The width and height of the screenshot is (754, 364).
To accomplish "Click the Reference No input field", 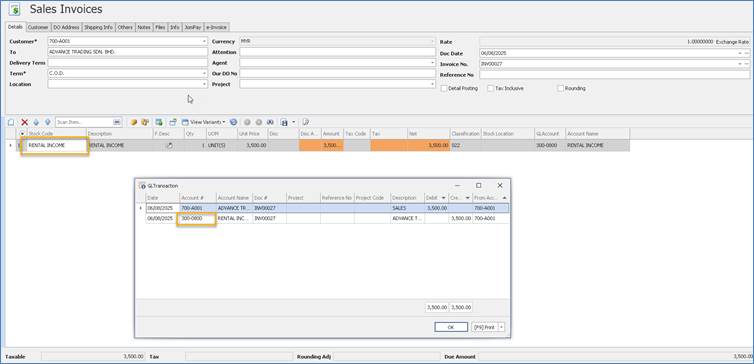I will (x=615, y=75).
